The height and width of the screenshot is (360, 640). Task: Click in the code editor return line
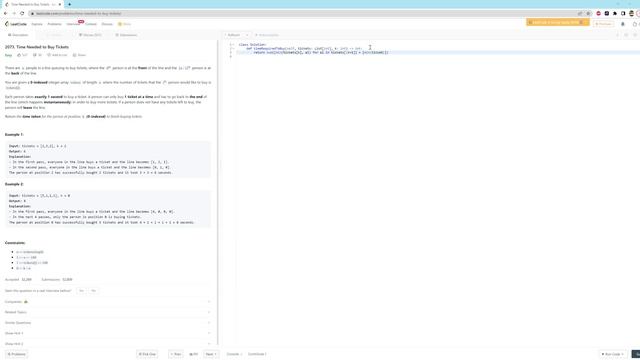[321, 53]
